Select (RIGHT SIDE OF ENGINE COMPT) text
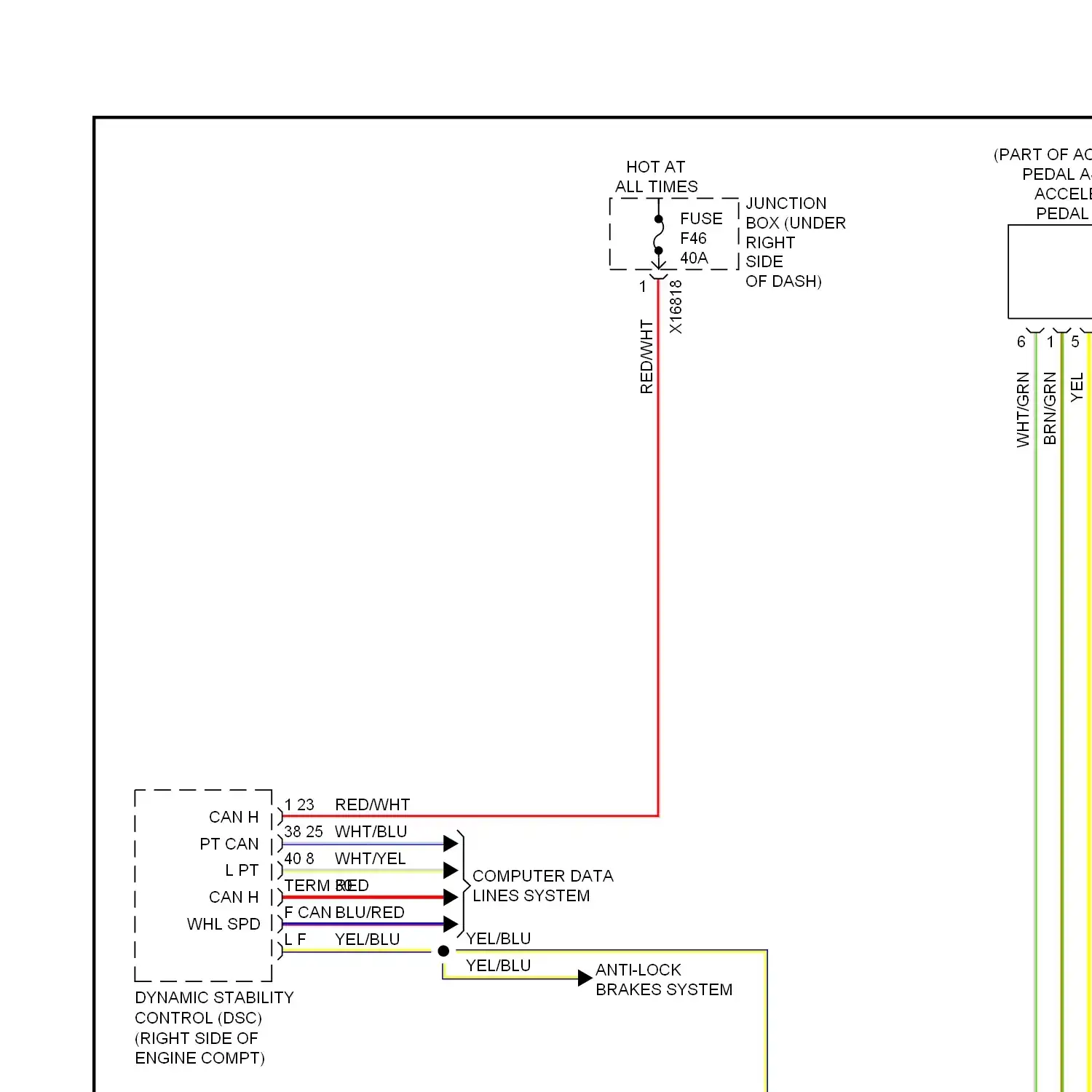Image resolution: width=1092 pixels, height=1092 pixels. [199, 1048]
